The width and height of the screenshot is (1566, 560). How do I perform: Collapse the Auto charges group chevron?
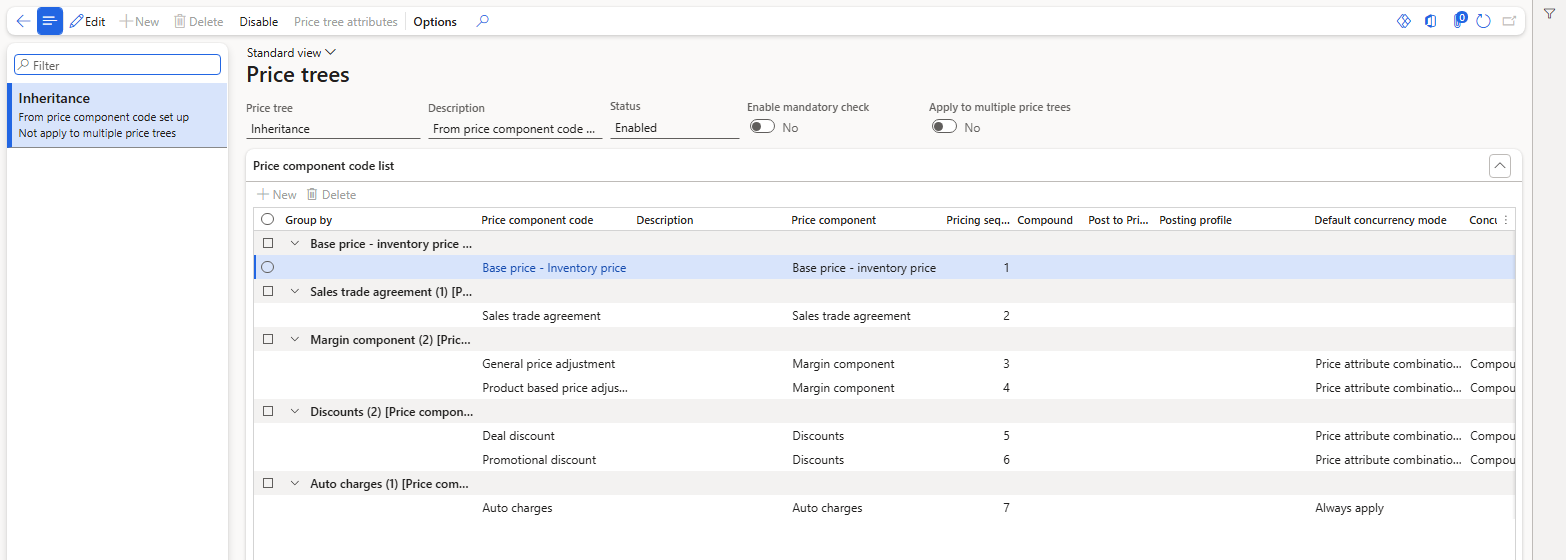(x=295, y=483)
